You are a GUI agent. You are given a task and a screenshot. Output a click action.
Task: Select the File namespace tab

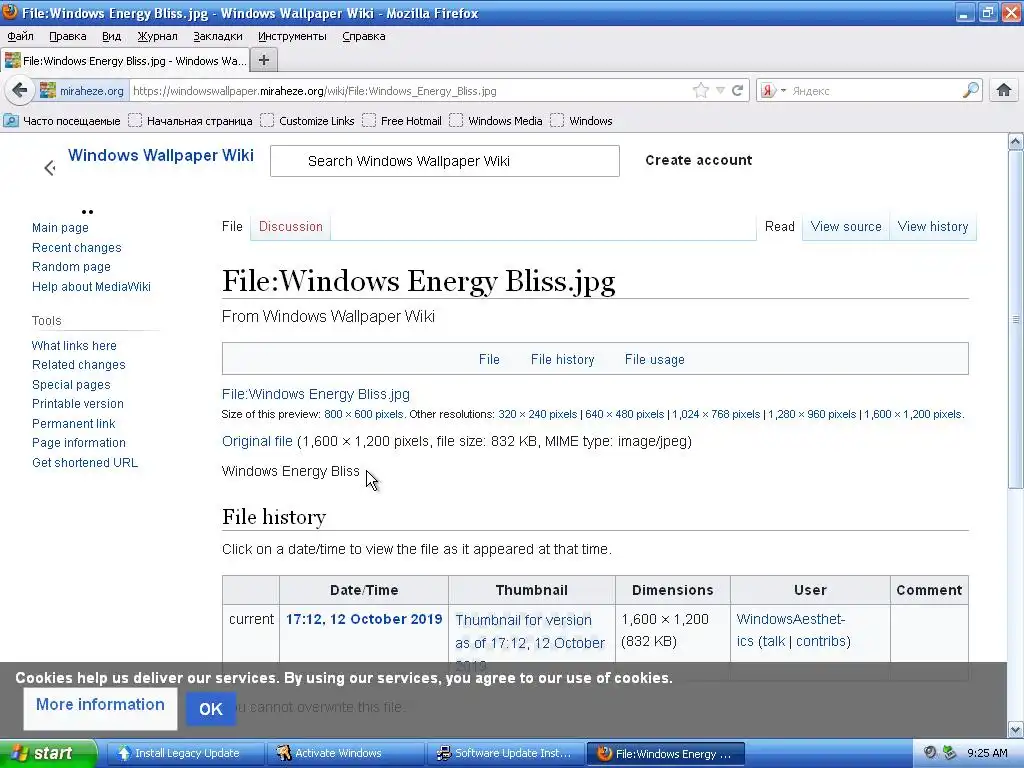pos(232,227)
